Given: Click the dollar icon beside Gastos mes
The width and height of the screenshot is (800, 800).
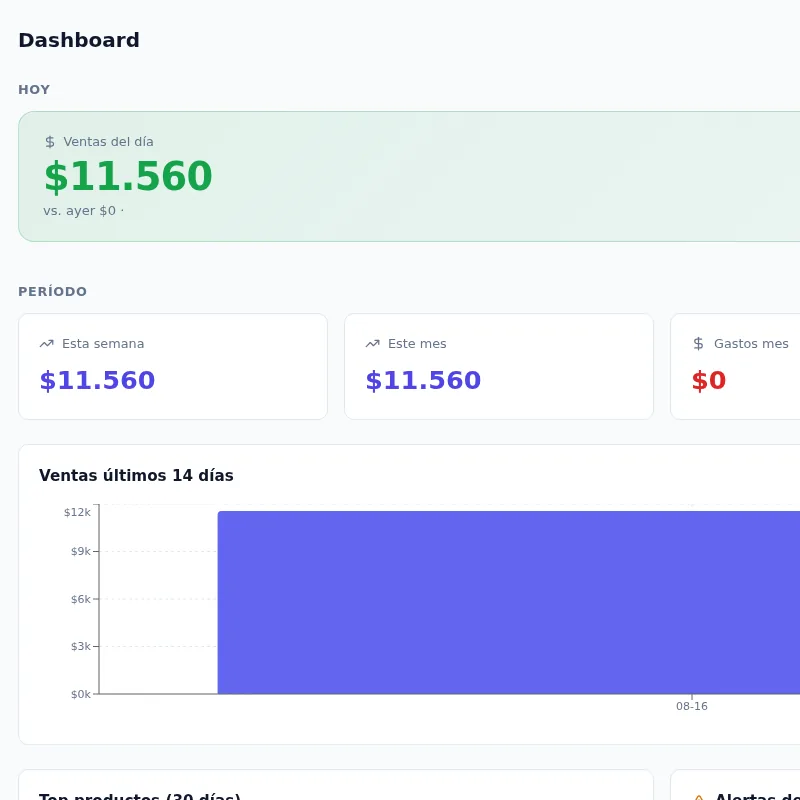Looking at the screenshot, I should coord(698,344).
